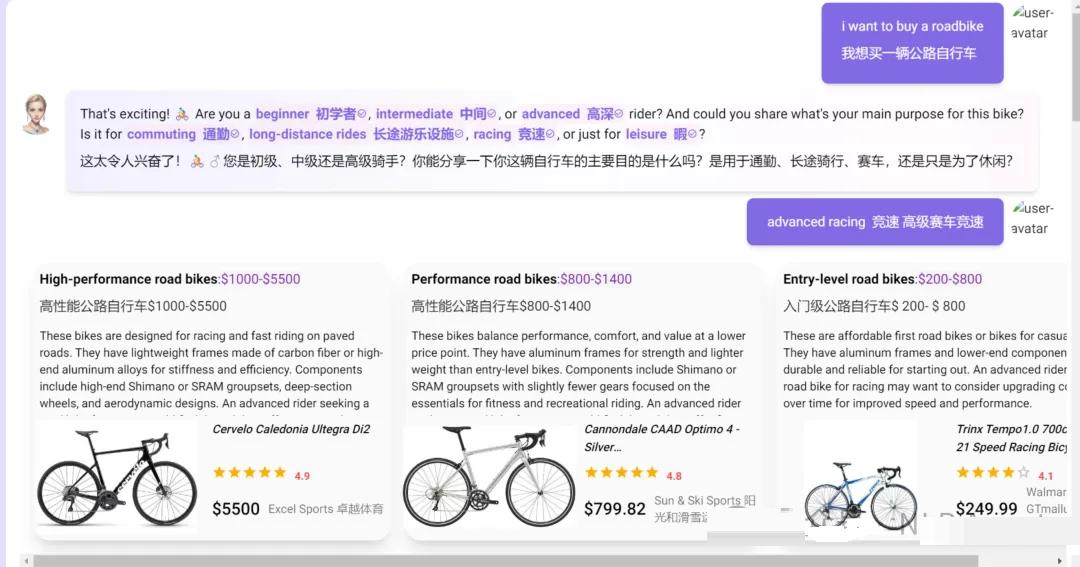Open the Cervelo Caledonia bike image
This screenshot has width=1080, height=567.
(116, 478)
